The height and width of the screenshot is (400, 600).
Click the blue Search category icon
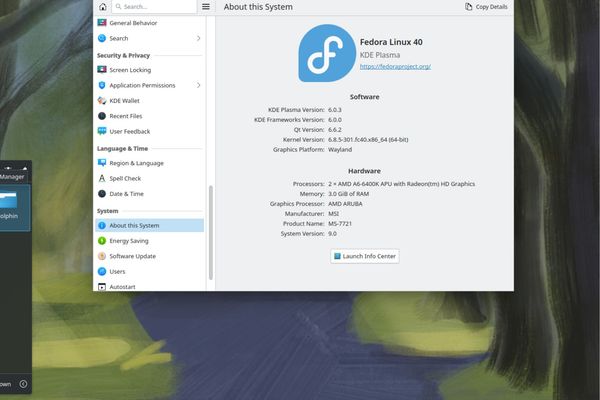click(x=102, y=38)
